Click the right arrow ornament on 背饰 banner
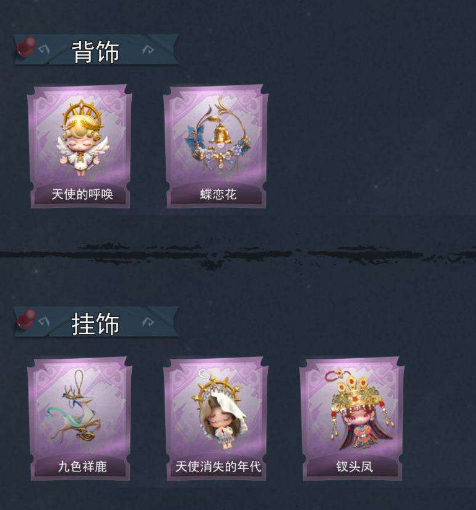Viewport: 476px width, 510px height. [x=148, y=50]
